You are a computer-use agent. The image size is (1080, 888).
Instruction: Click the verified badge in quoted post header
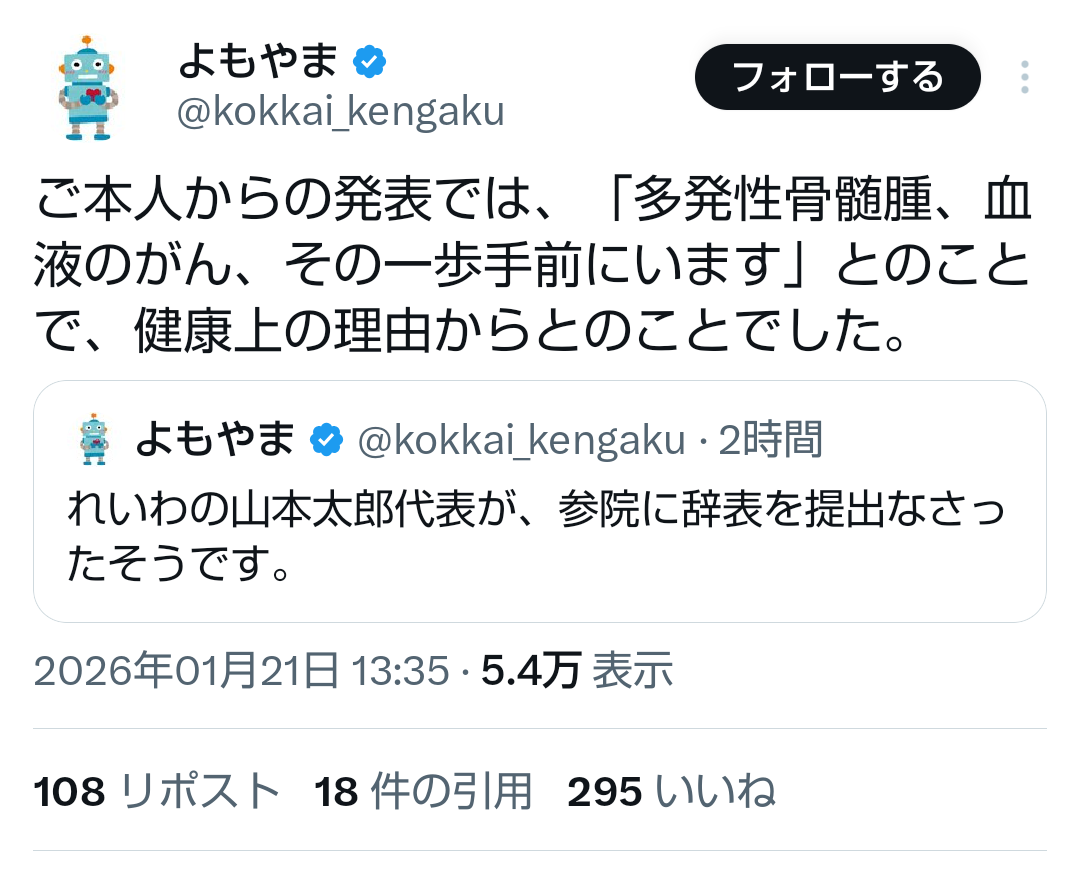(x=327, y=439)
